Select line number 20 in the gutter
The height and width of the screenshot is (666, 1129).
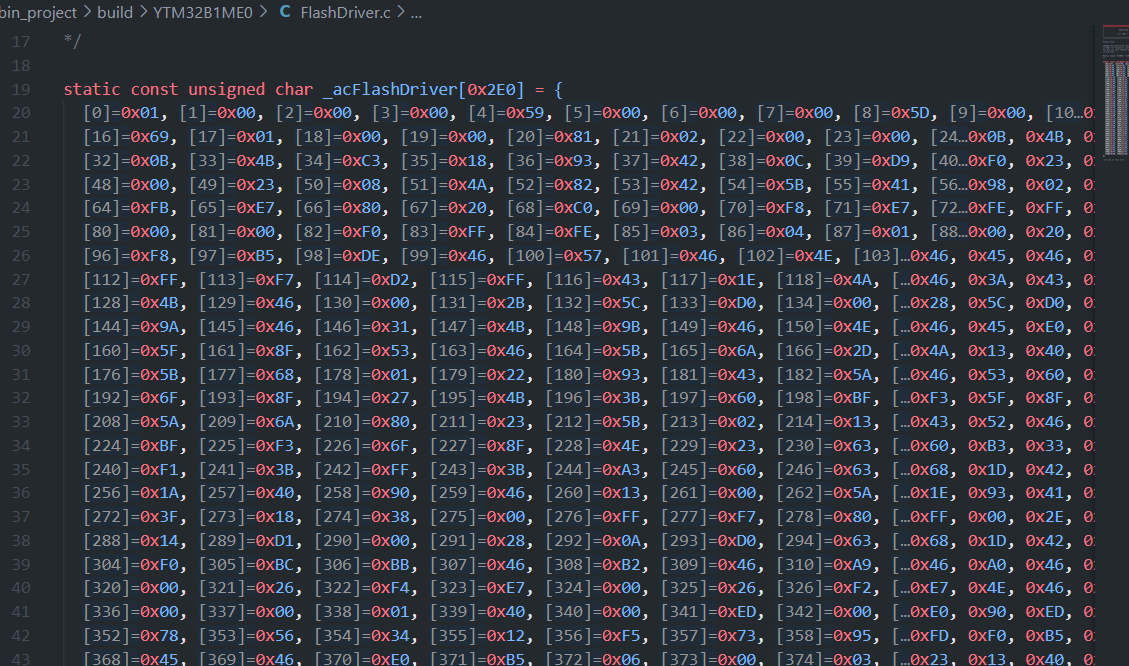(21, 113)
